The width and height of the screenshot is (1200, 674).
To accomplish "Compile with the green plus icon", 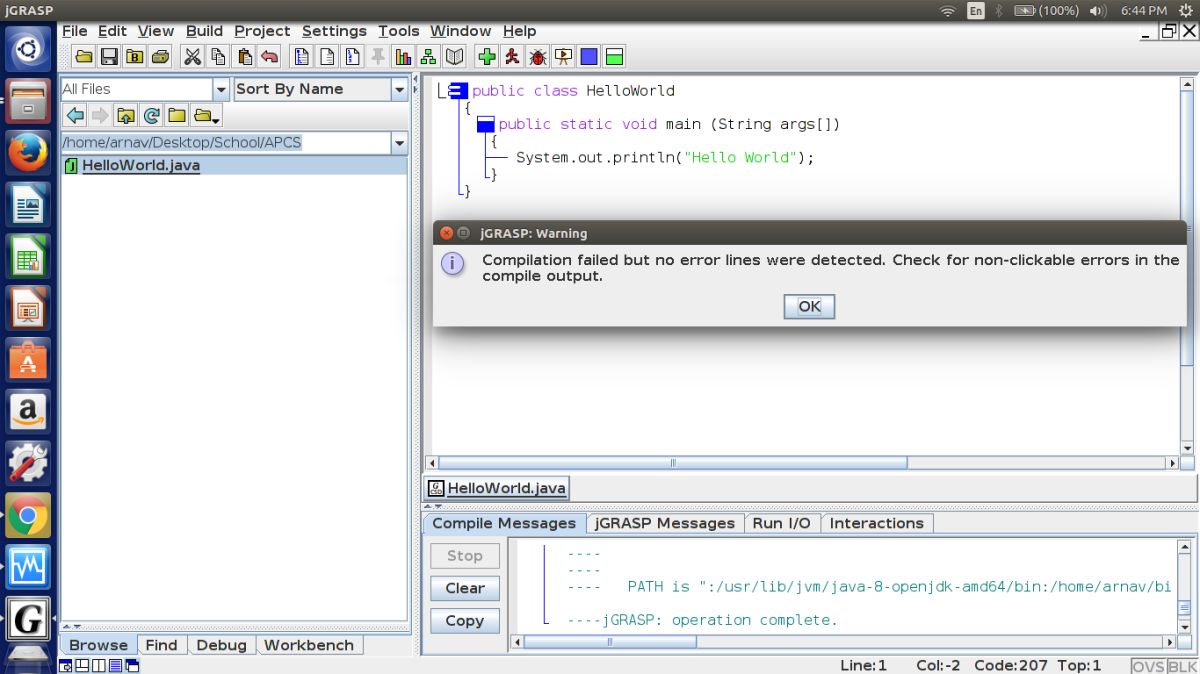I will coord(487,56).
